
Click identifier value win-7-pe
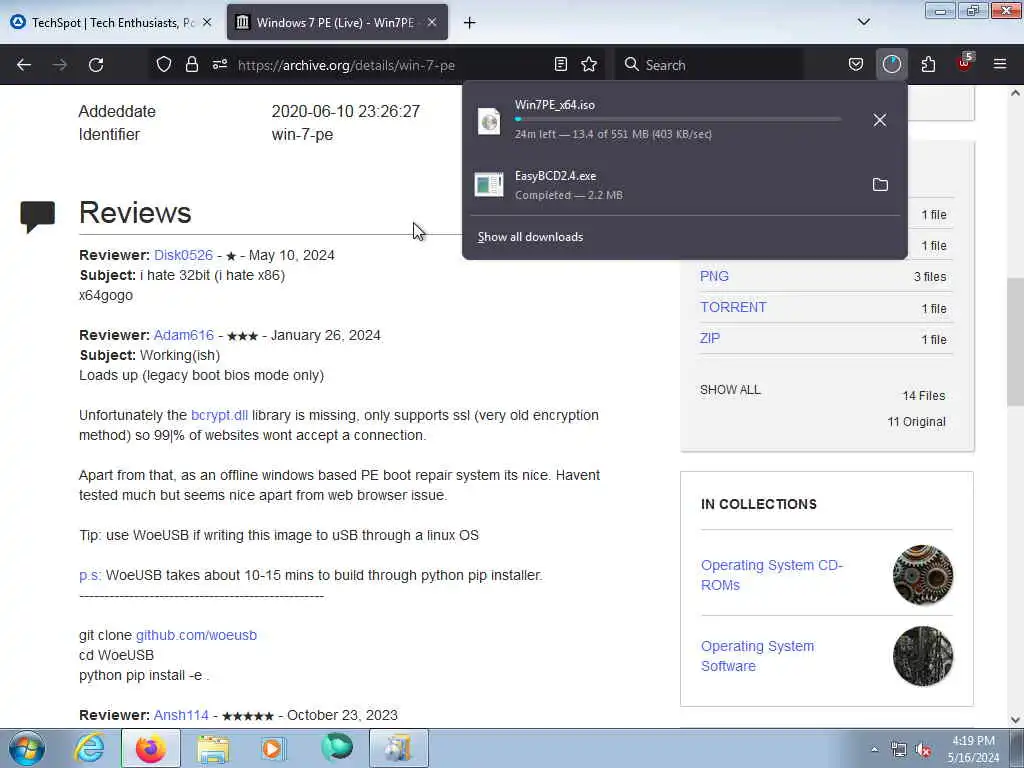[x=302, y=135]
